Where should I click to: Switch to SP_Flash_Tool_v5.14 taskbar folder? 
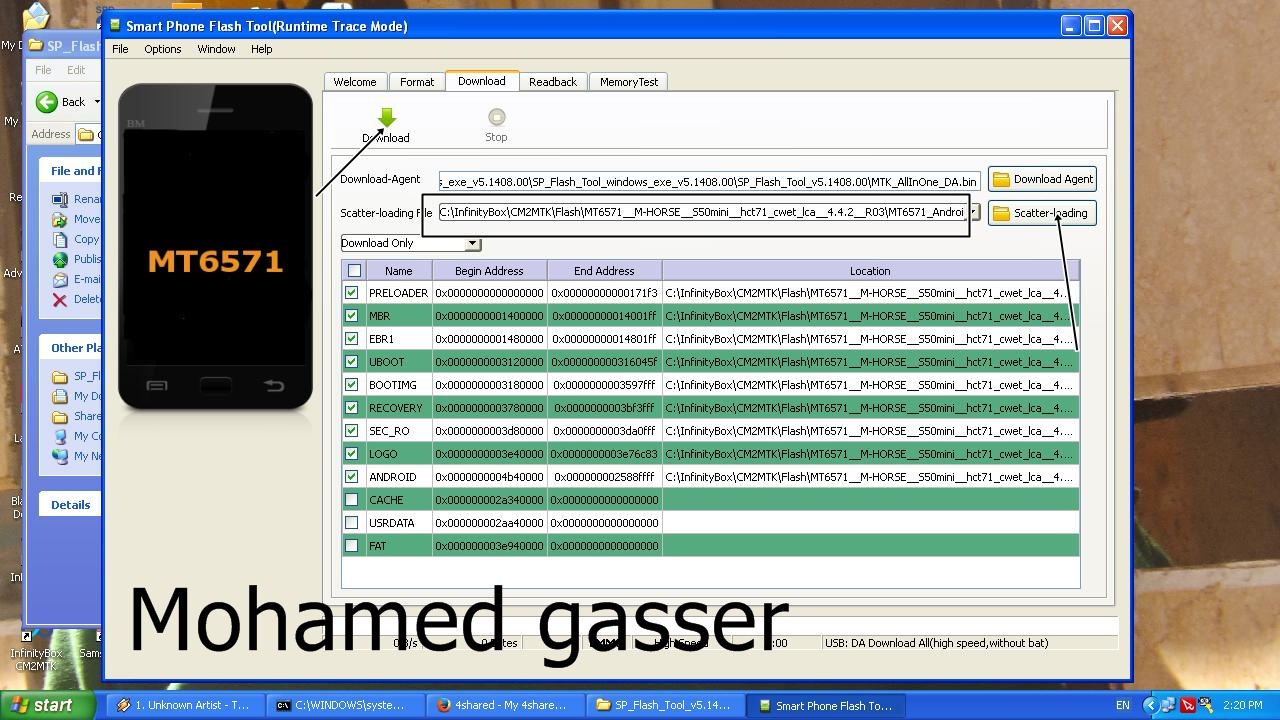point(667,705)
